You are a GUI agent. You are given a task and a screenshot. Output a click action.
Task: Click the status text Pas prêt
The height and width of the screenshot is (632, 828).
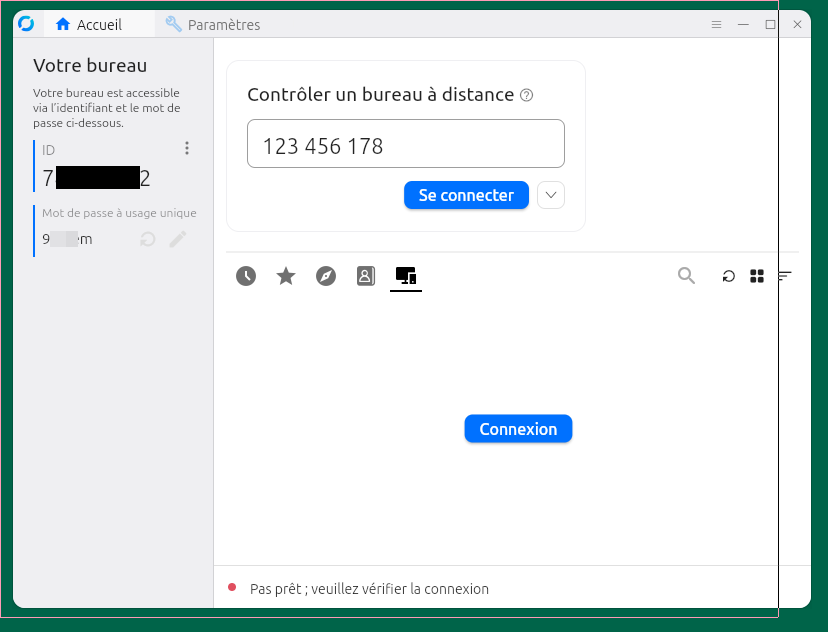(369, 589)
